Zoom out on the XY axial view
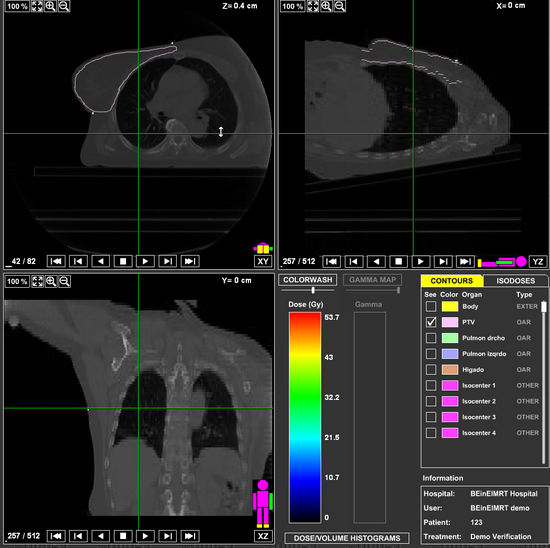The width and height of the screenshot is (550, 548). pos(64,6)
